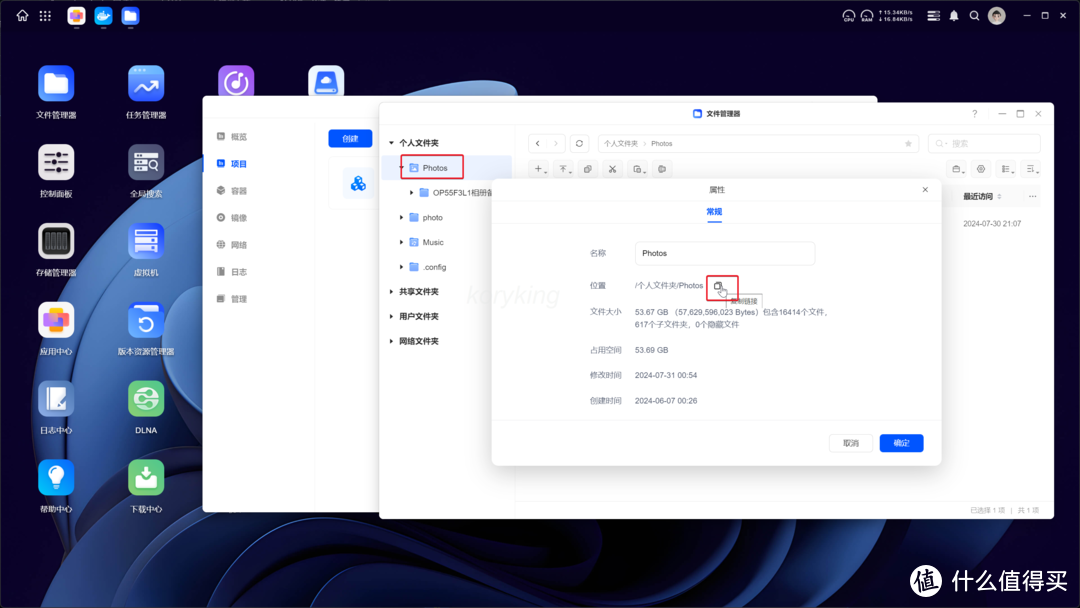Expand the photo folder in the tree

tap(402, 218)
